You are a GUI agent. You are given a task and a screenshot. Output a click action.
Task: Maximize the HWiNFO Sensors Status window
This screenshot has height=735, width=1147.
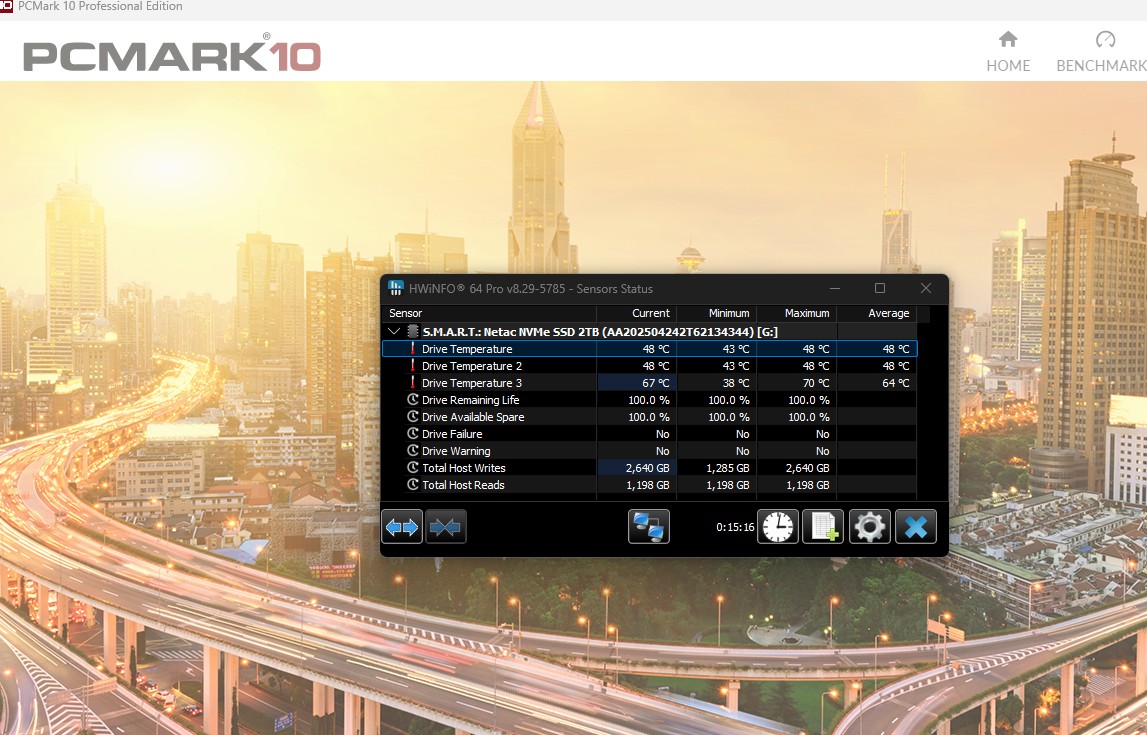880,288
